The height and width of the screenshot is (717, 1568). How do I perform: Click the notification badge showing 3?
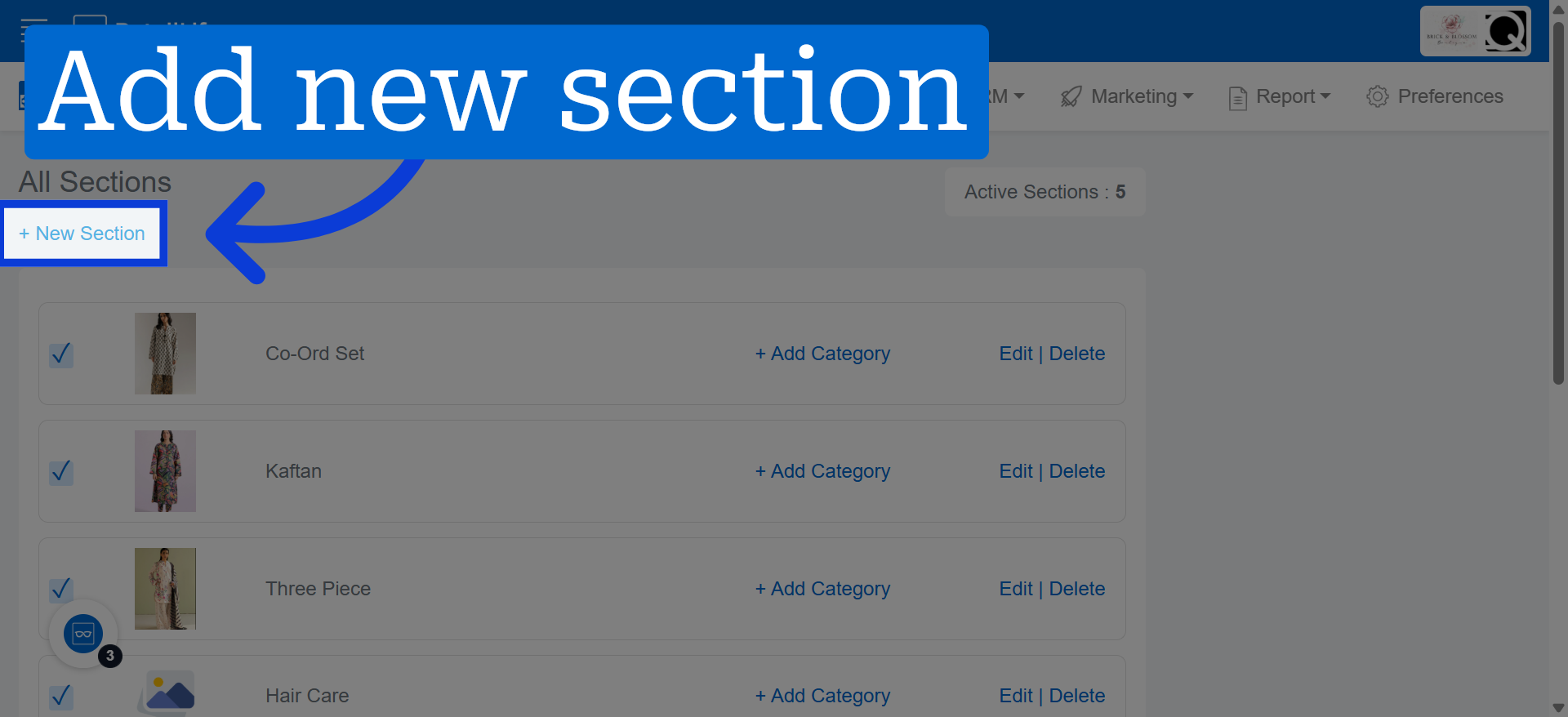coord(110,656)
